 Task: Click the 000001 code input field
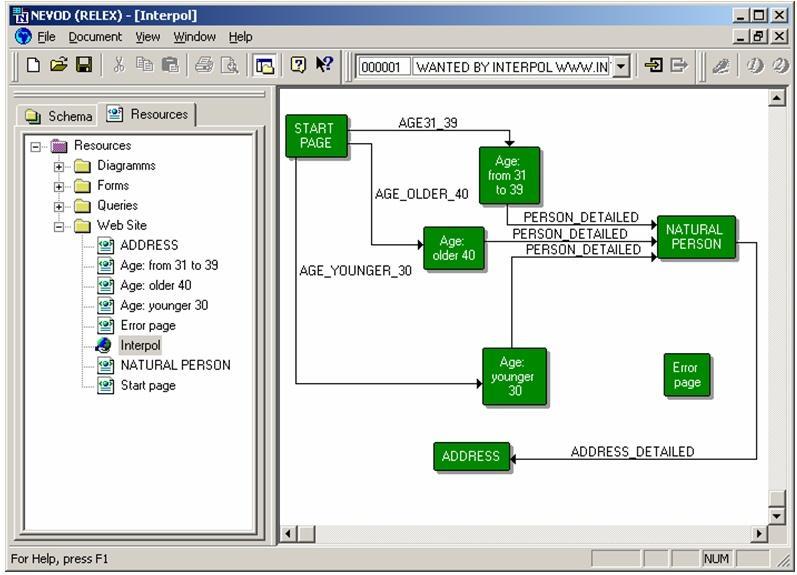click(x=384, y=67)
